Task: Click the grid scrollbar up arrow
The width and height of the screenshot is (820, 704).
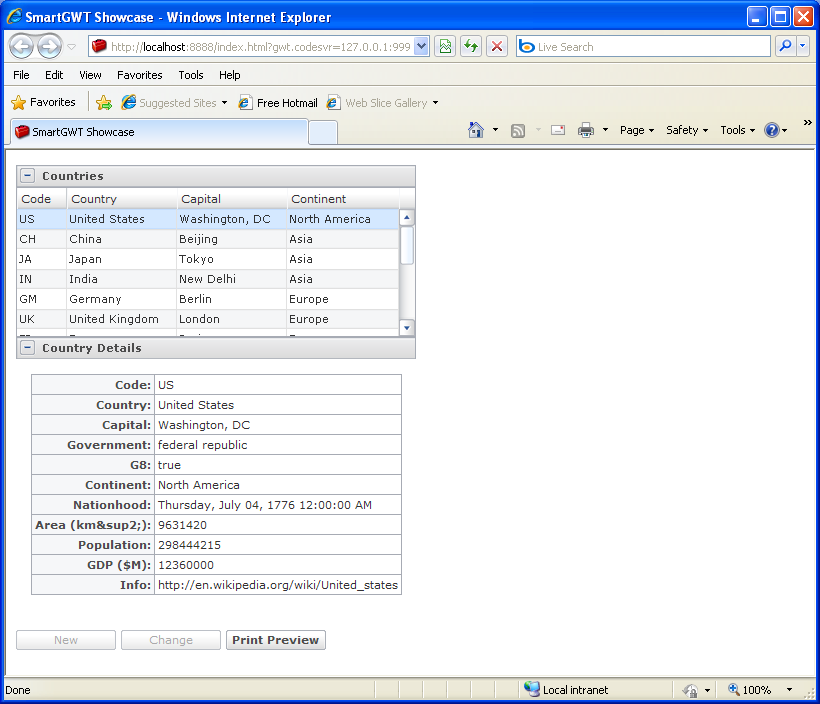Action: point(407,217)
